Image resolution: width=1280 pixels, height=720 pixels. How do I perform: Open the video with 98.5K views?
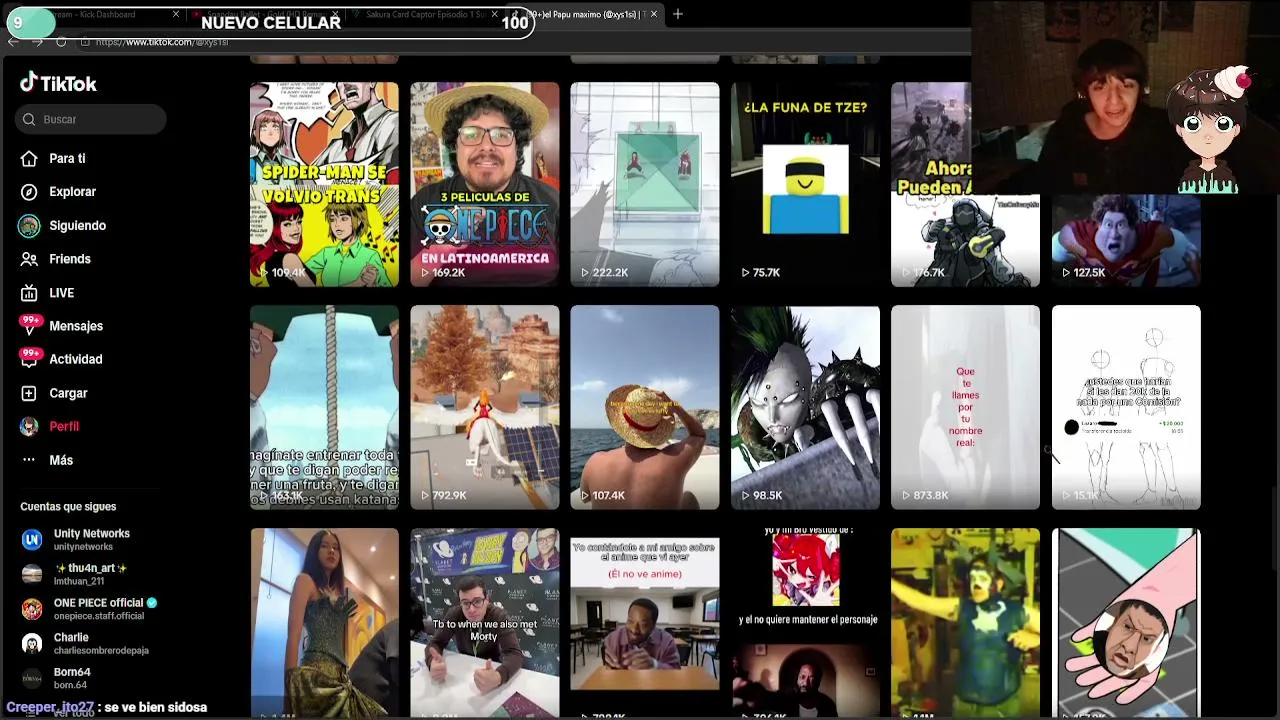coord(805,407)
